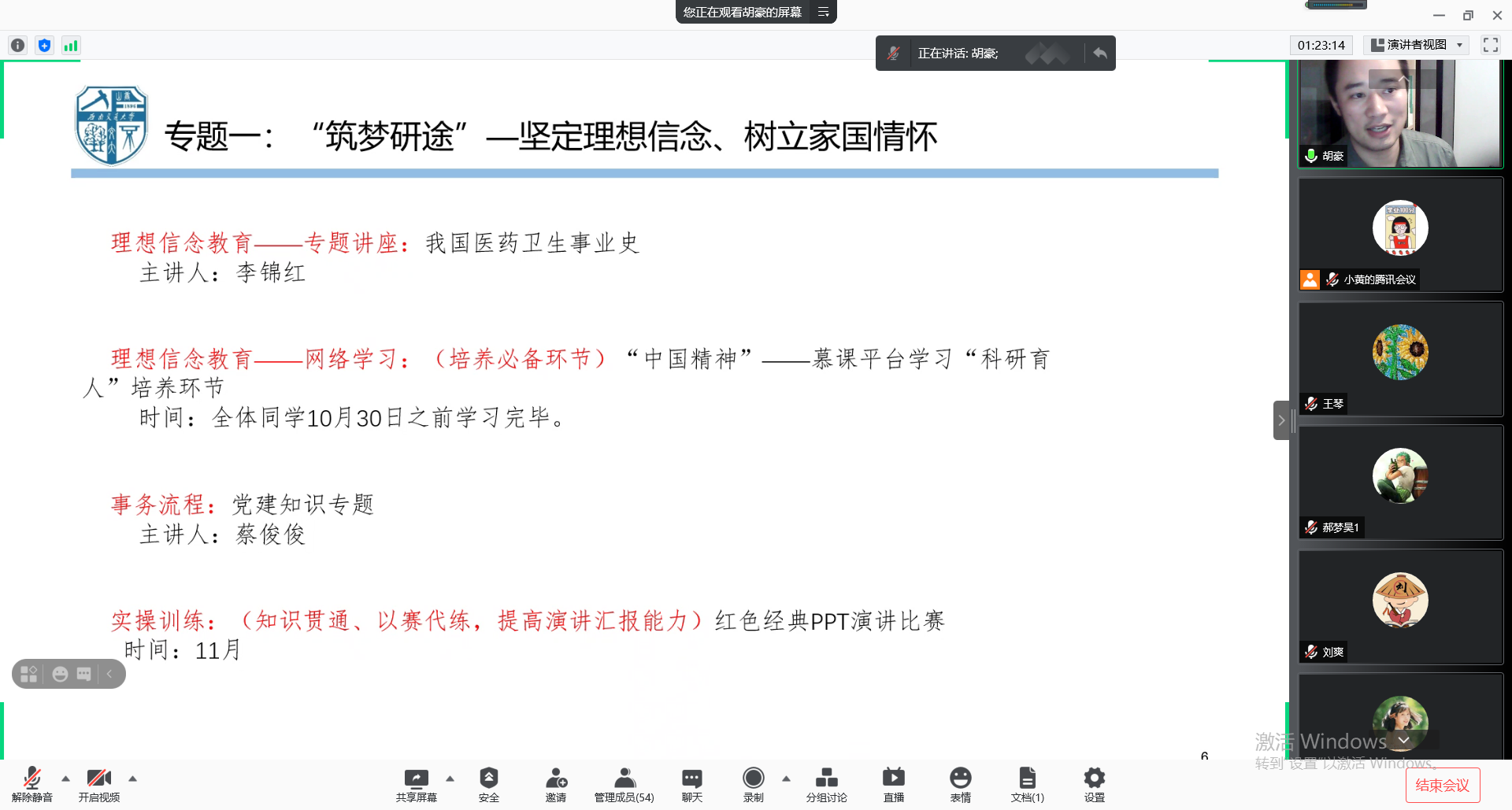Screen dimensions: 1512x810
Task: Open 演讲者视图 view dropdown
Action: (x=1417, y=45)
